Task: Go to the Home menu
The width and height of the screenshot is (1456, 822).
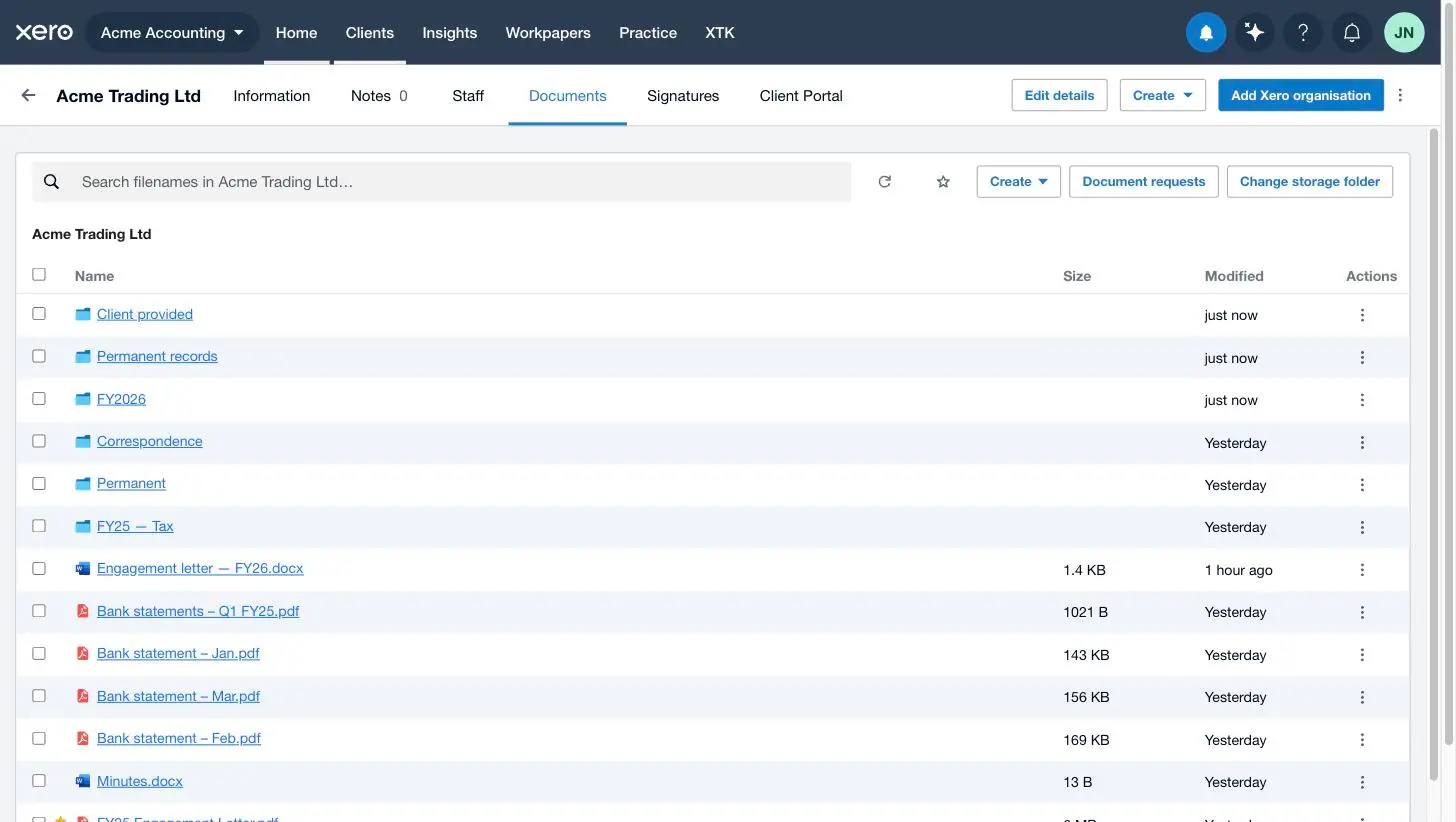Action: 296,33
